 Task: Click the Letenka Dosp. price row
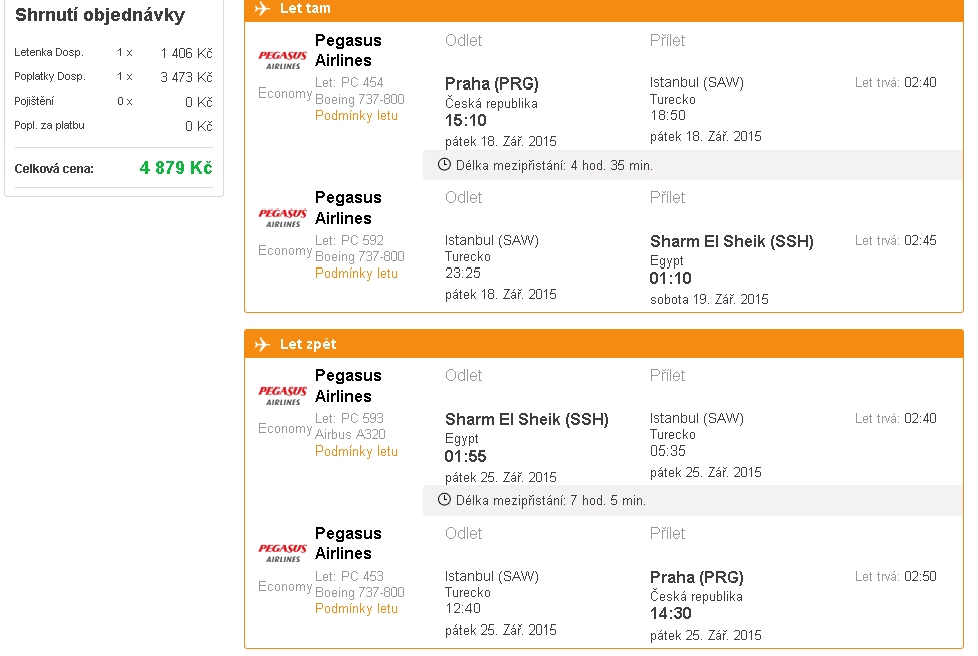[114, 53]
